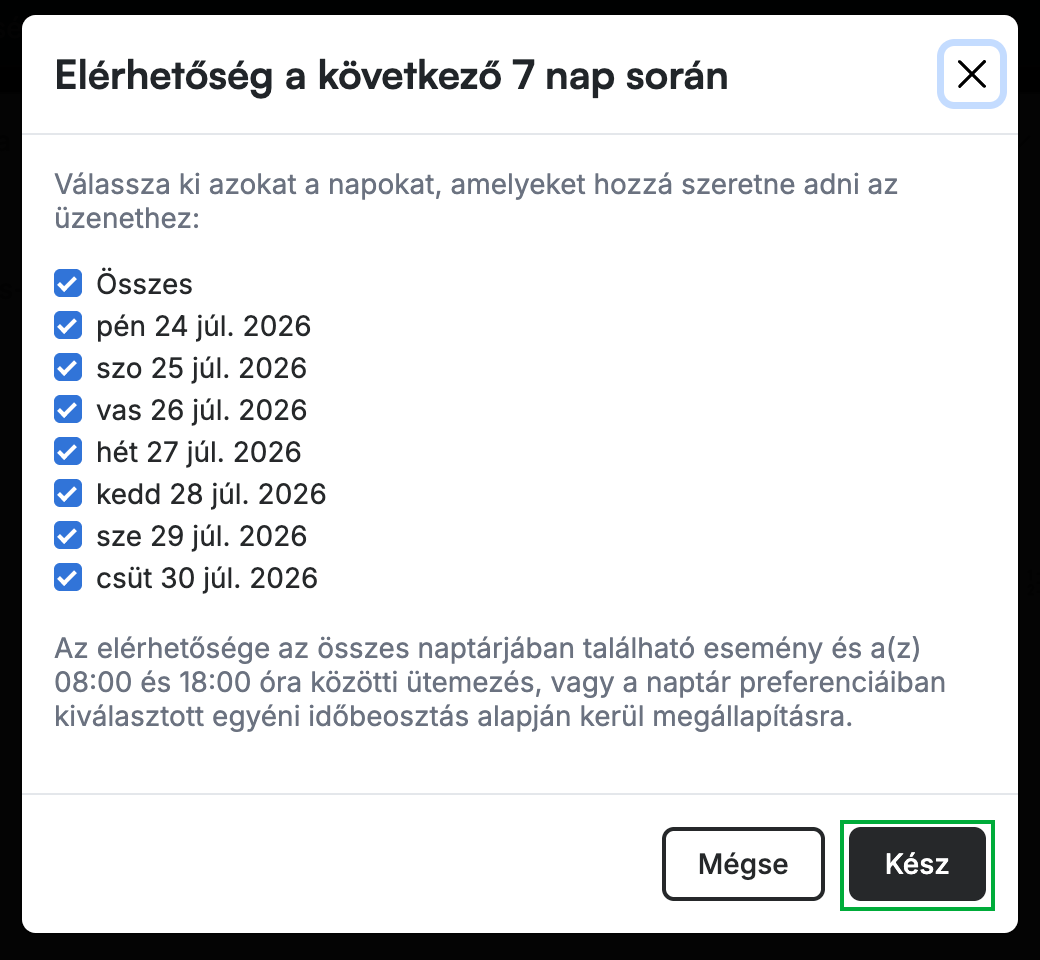The image size is (1040, 960).
Task: Toggle the vas 26 júl. 2026 checkbox
Action: (68, 409)
